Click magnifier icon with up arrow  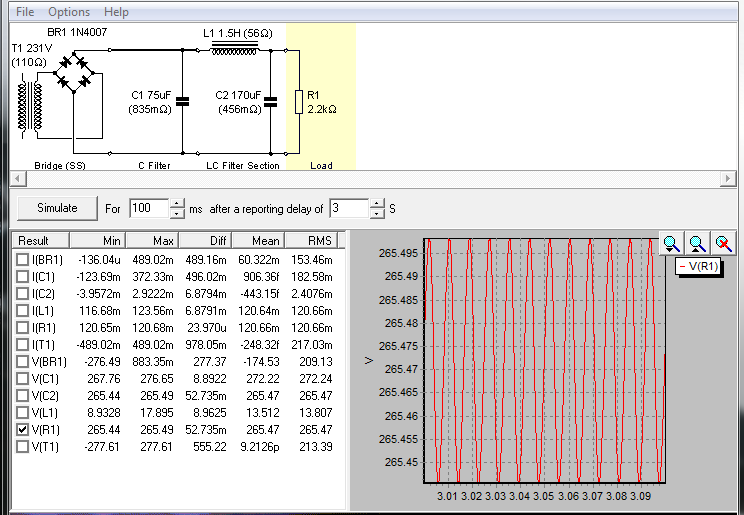coord(697,244)
